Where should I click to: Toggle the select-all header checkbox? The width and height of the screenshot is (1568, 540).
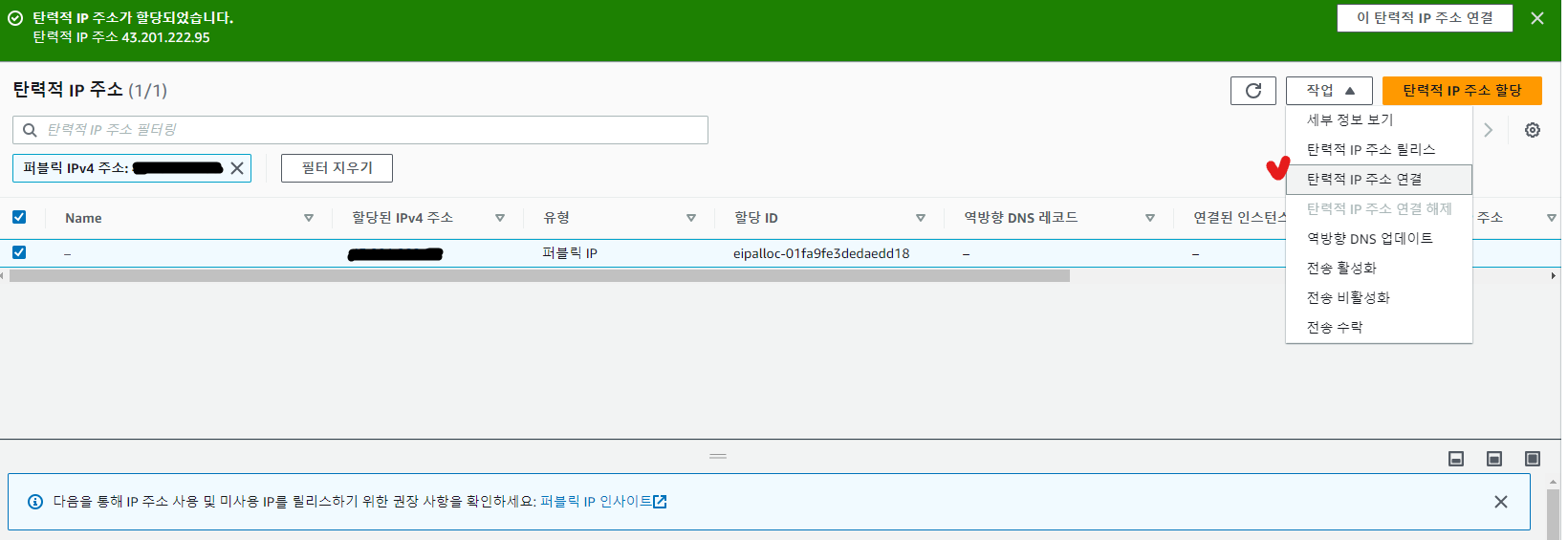tap(19, 217)
